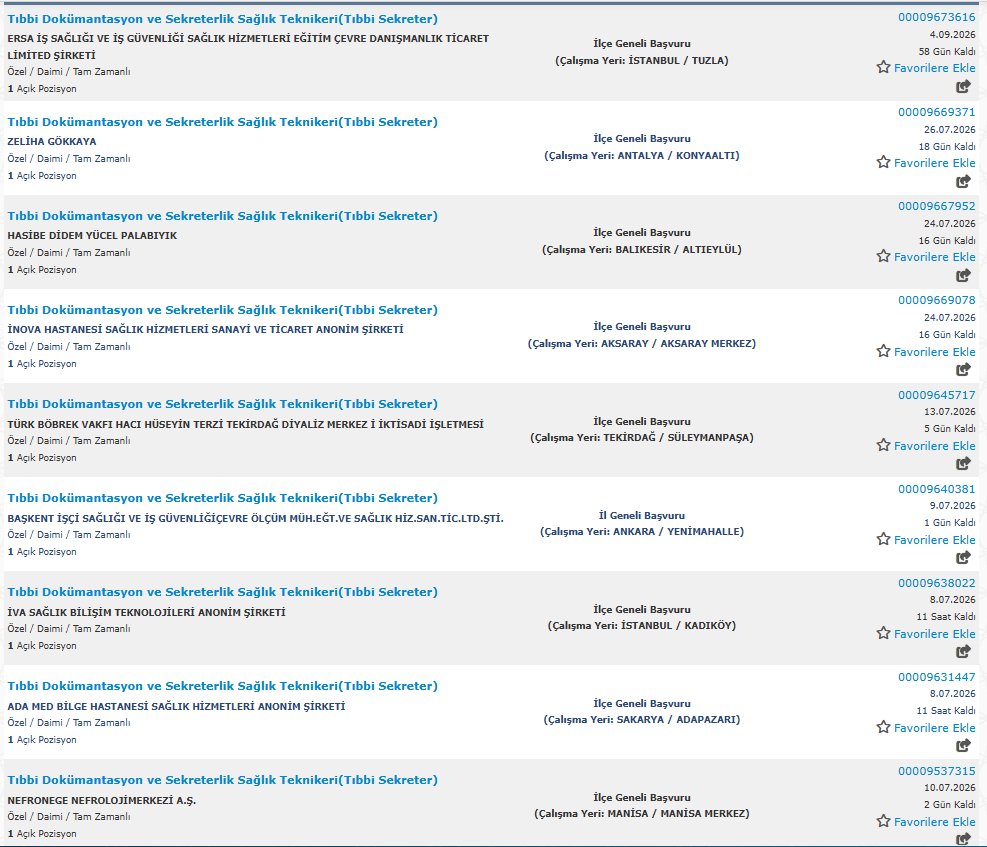The width and height of the screenshot is (987, 847).
Task: Open Tıbbi Sekreter job title for BAŞKENT İŞÇİ SAĞLIĞI
Action: pos(222,498)
